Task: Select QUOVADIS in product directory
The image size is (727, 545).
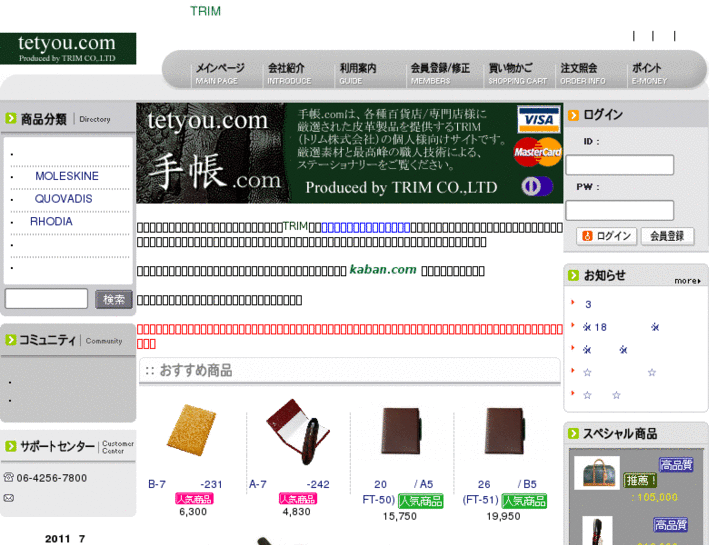Action: pyautogui.click(x=64, y=199)
